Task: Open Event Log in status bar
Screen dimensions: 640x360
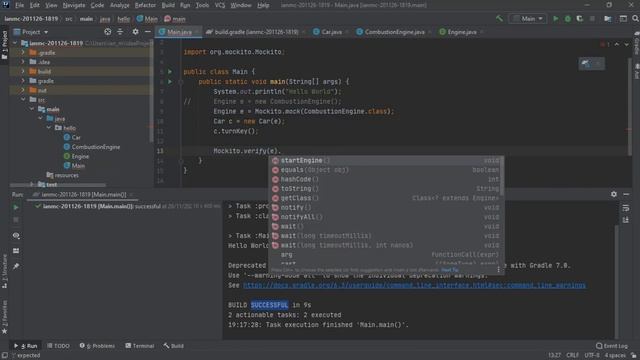Action: pos(611,346)
